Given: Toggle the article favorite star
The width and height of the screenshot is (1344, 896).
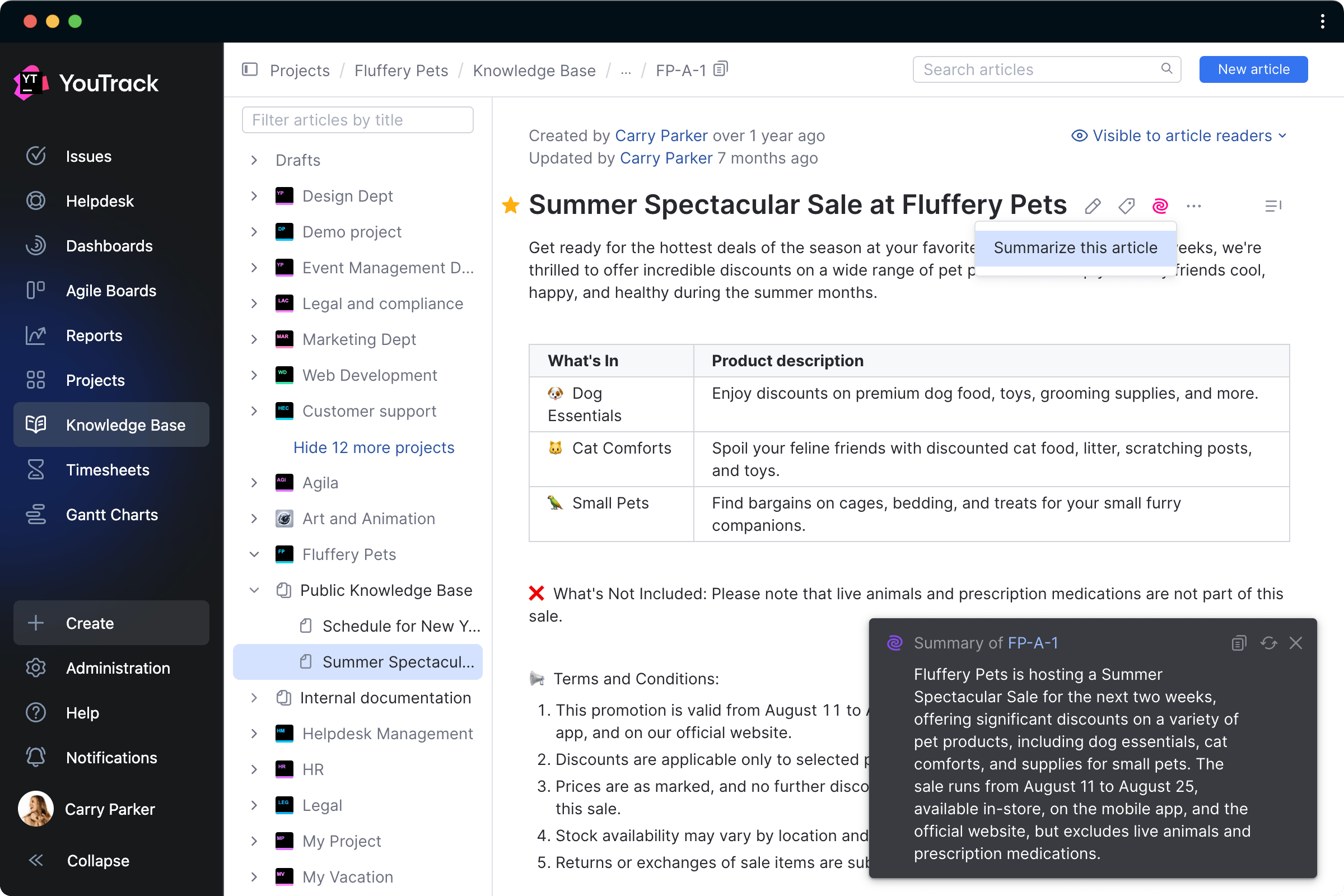Looking at the screenshot, I should (x=510, y=205).
